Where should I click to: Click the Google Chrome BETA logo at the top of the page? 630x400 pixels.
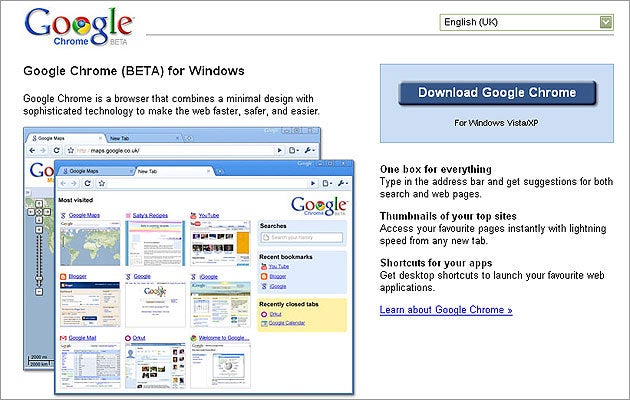click(x=80, y=26)
